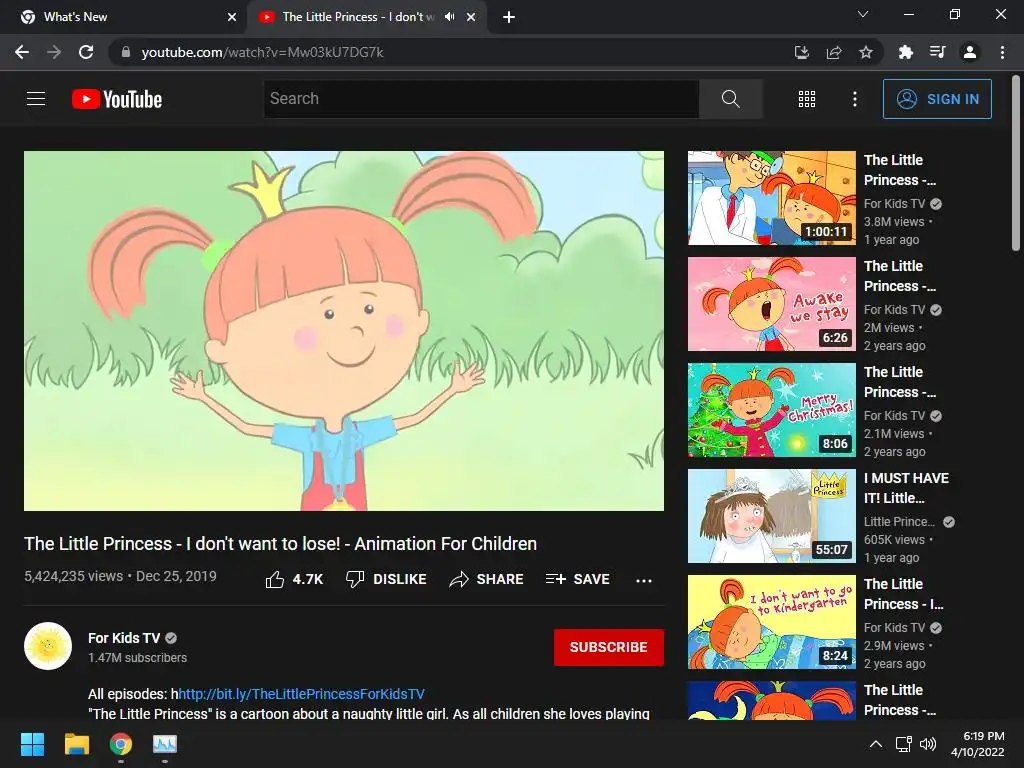This screenshot has height=768, width=1024.
Task: View site info via padlock icon
Action: [125, 52]
